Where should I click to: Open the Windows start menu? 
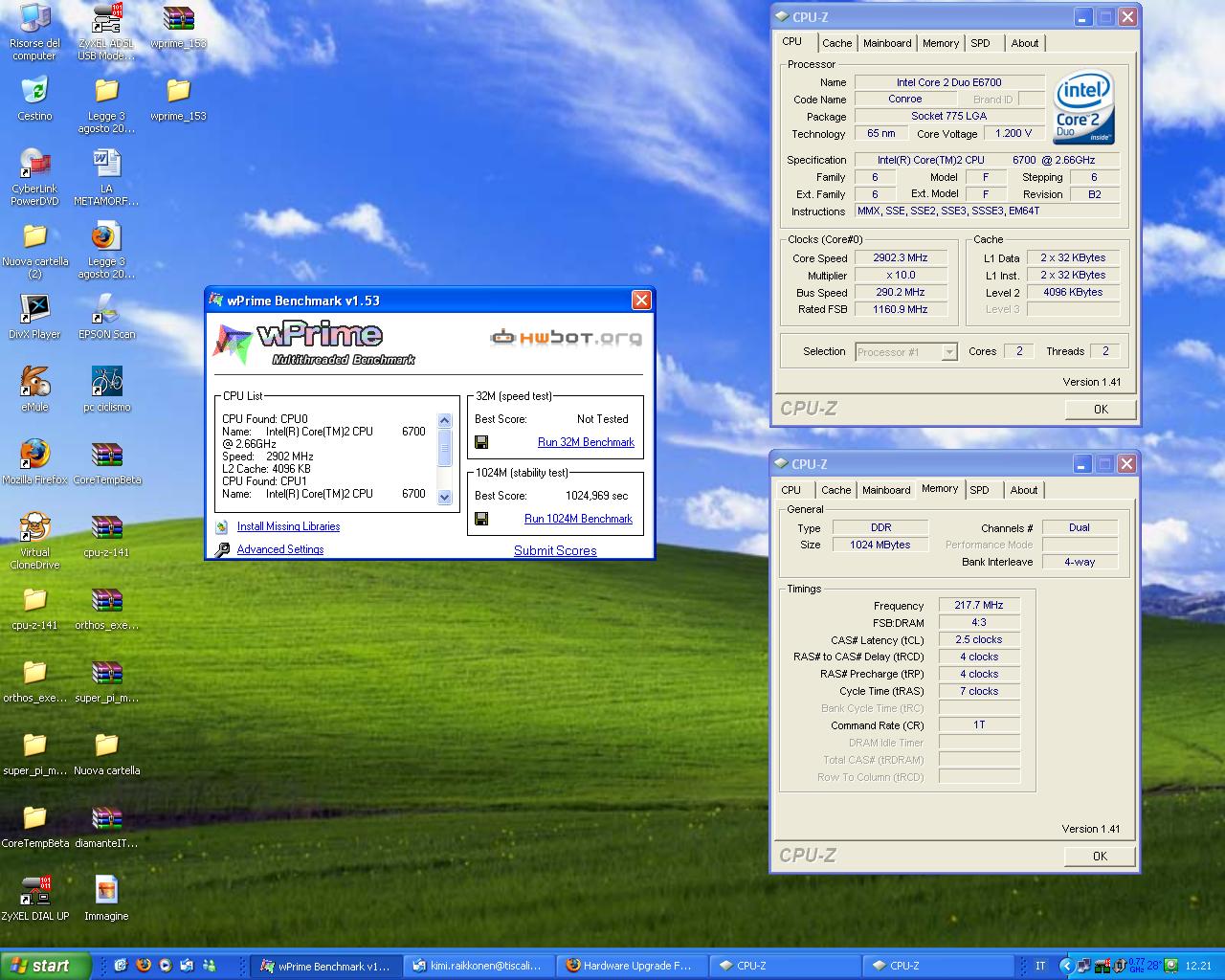46,966
